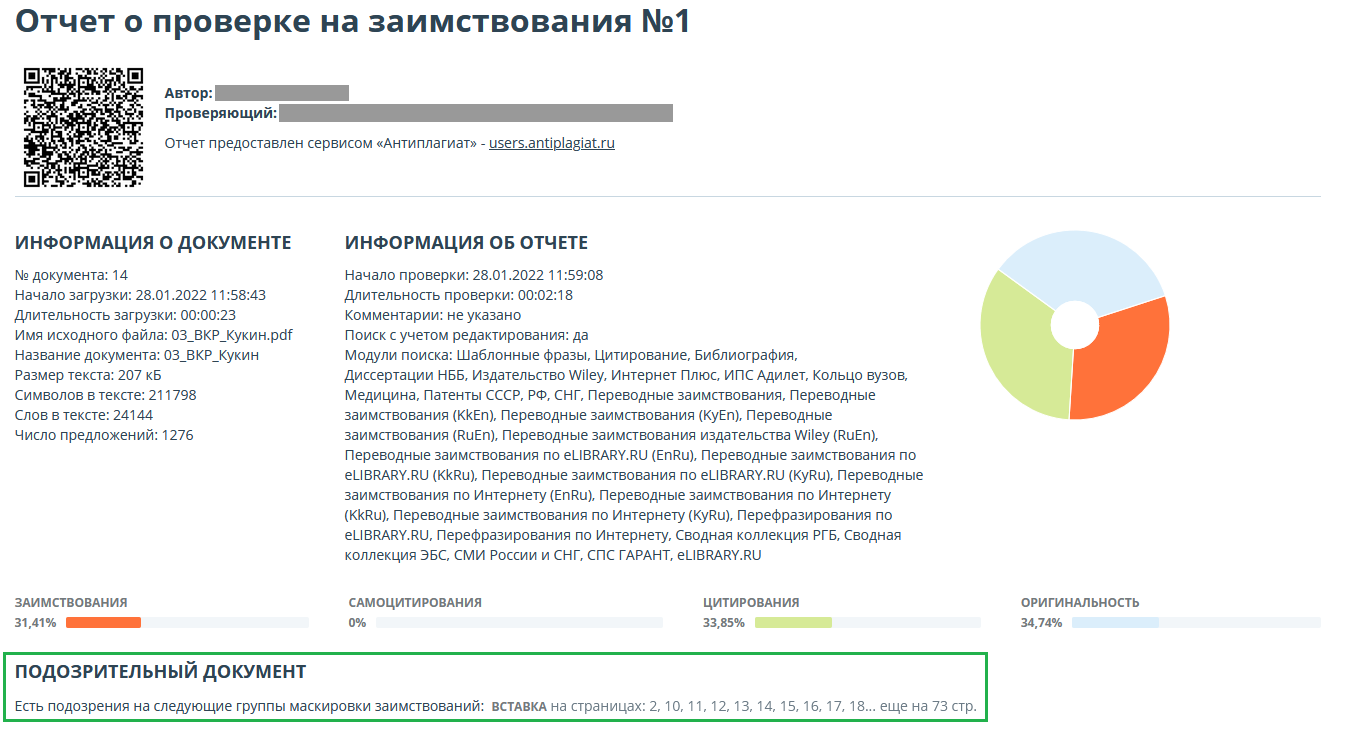The width and height of the screenshot is (1368, 731).
Task: Click the 'Автор:' label
Action: coord(188,93)
